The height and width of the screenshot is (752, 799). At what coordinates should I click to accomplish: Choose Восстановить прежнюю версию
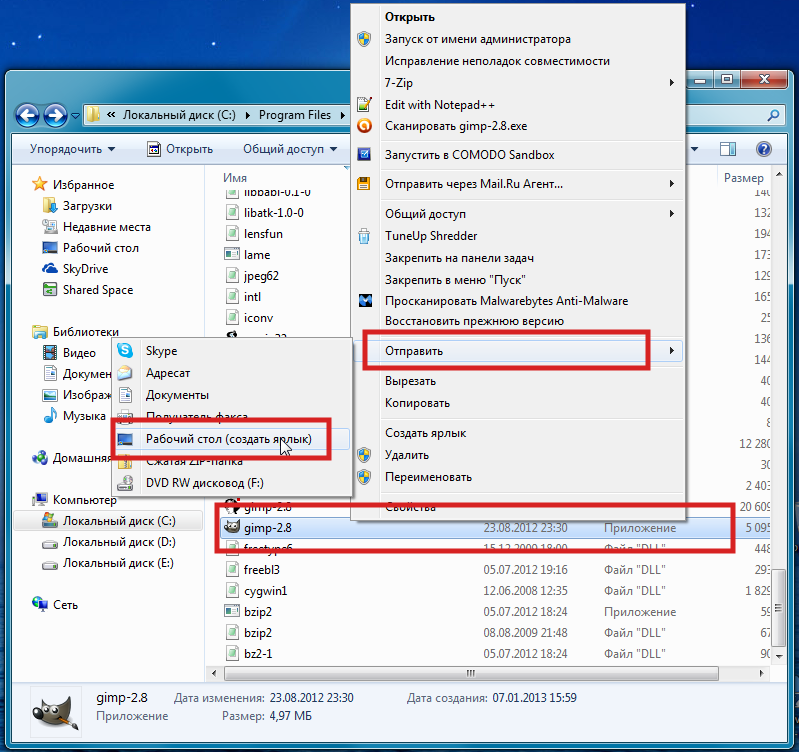tap(519, 321)
